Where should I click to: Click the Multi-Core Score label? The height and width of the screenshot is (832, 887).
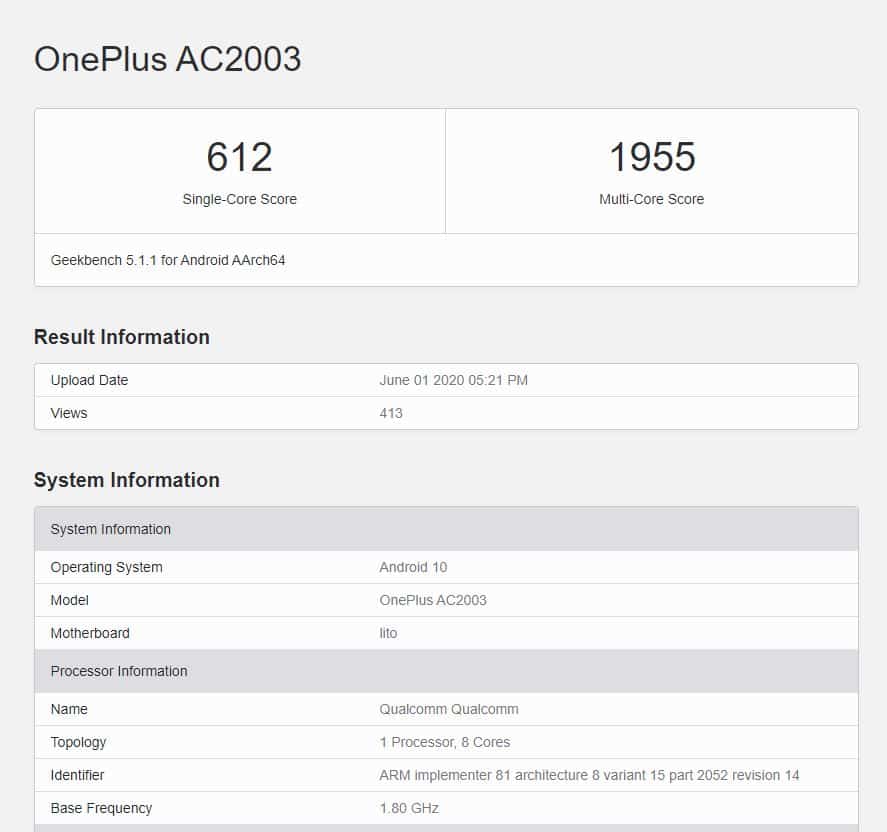click(652, 199)
